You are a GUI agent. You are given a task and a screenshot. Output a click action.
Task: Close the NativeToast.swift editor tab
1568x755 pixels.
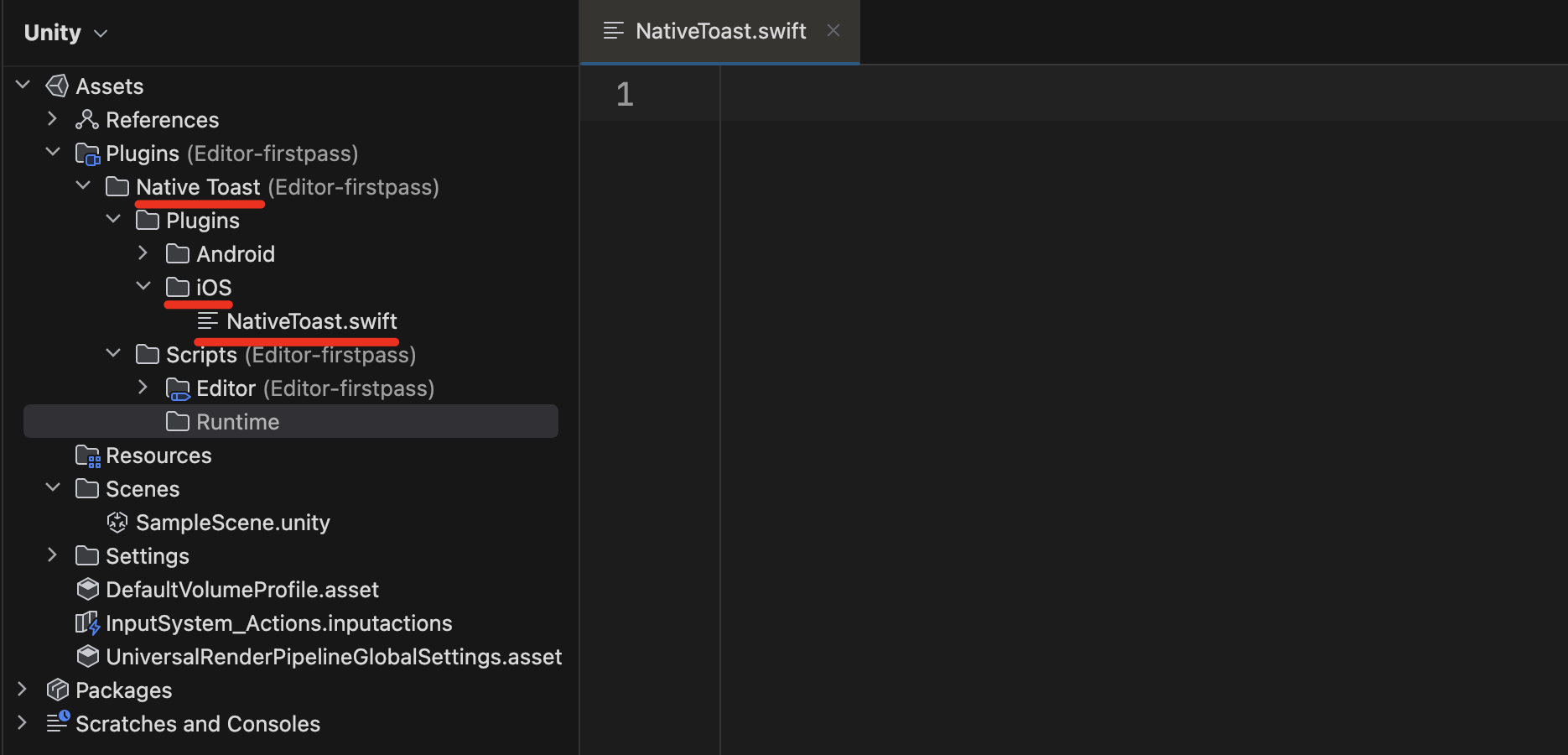(x=833, y=30)
